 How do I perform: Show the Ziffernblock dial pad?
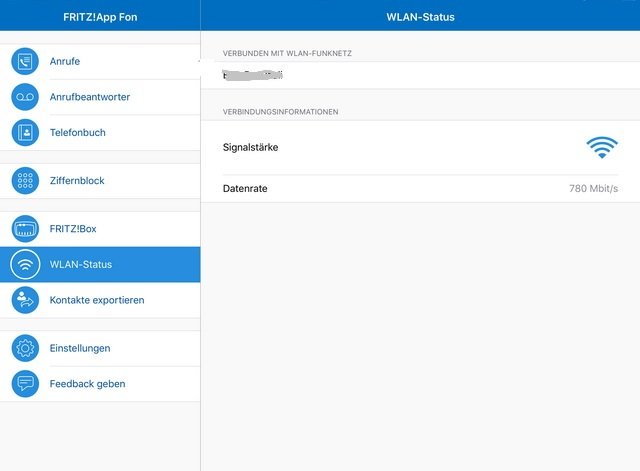point(77,181)
